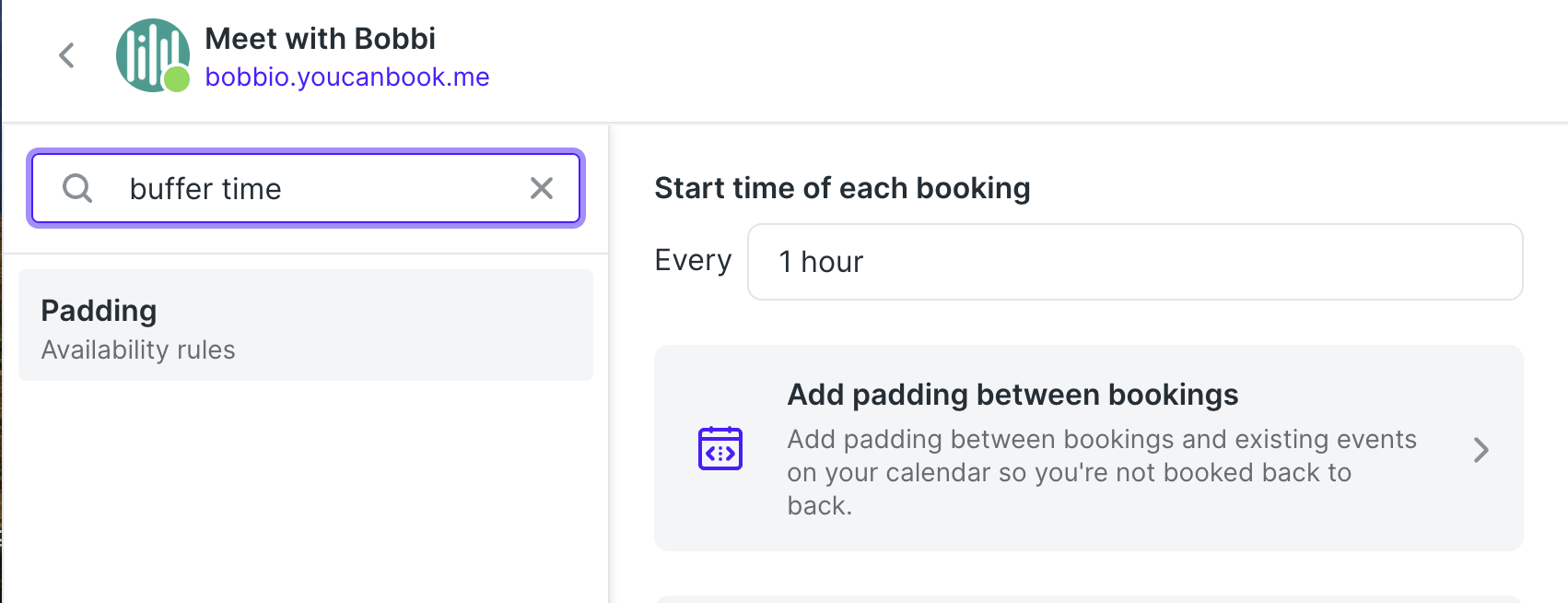Click the magnifying glass search icon
This screenshot has height=603, width=1568.
click(x=77, y=188)
